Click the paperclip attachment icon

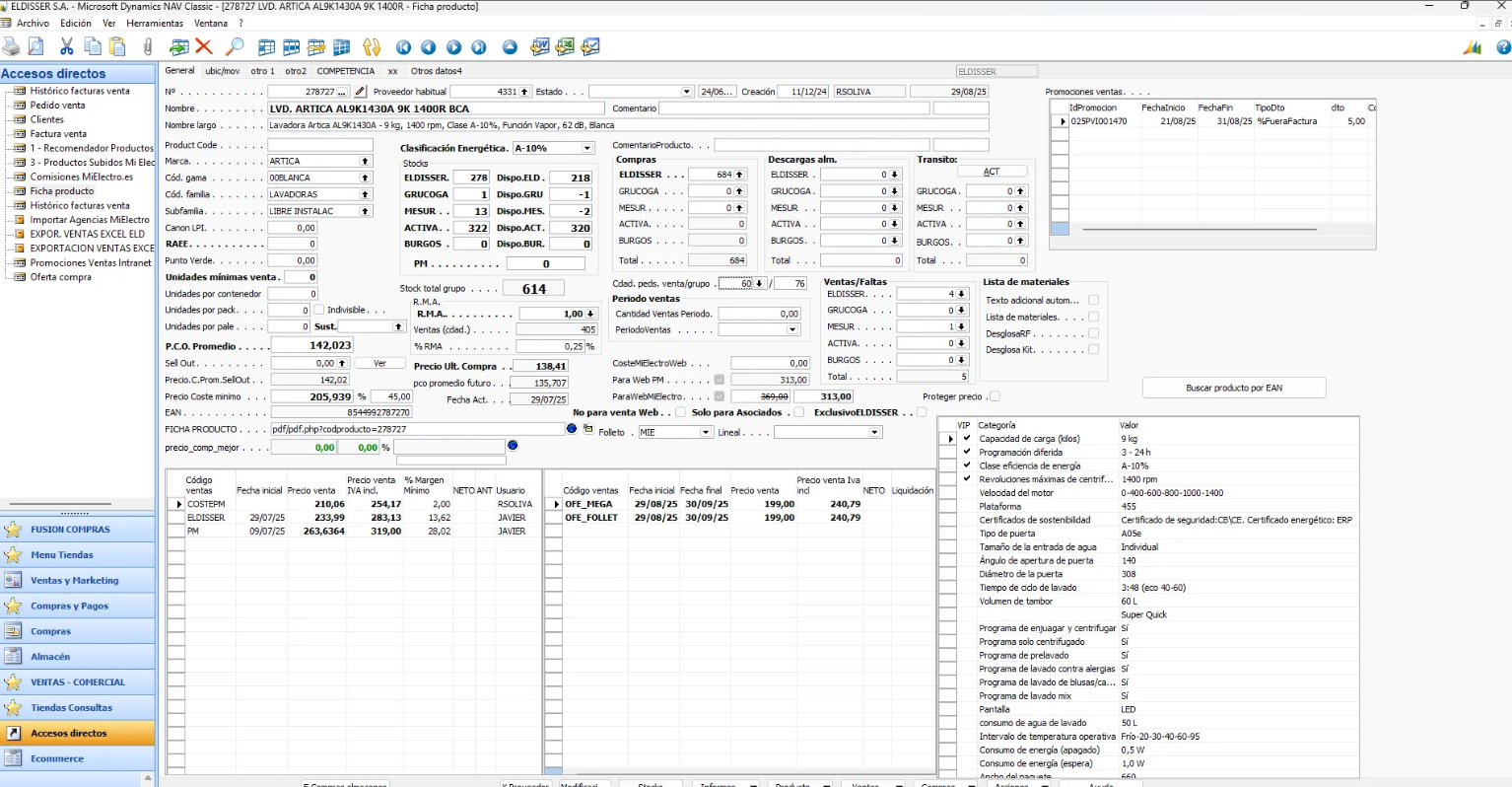point(148,46)
